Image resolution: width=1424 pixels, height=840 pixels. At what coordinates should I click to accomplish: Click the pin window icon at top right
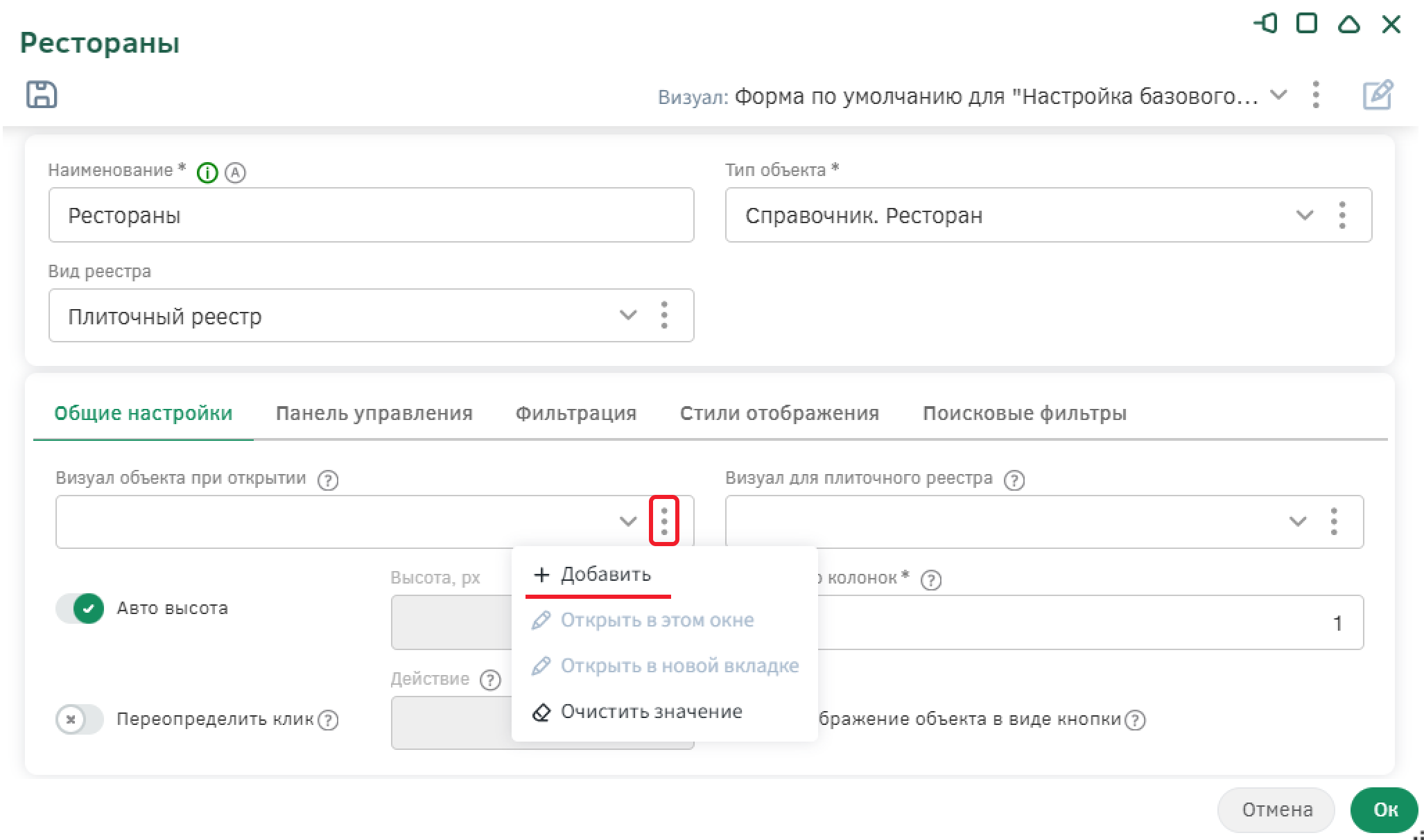point(1265,24)
